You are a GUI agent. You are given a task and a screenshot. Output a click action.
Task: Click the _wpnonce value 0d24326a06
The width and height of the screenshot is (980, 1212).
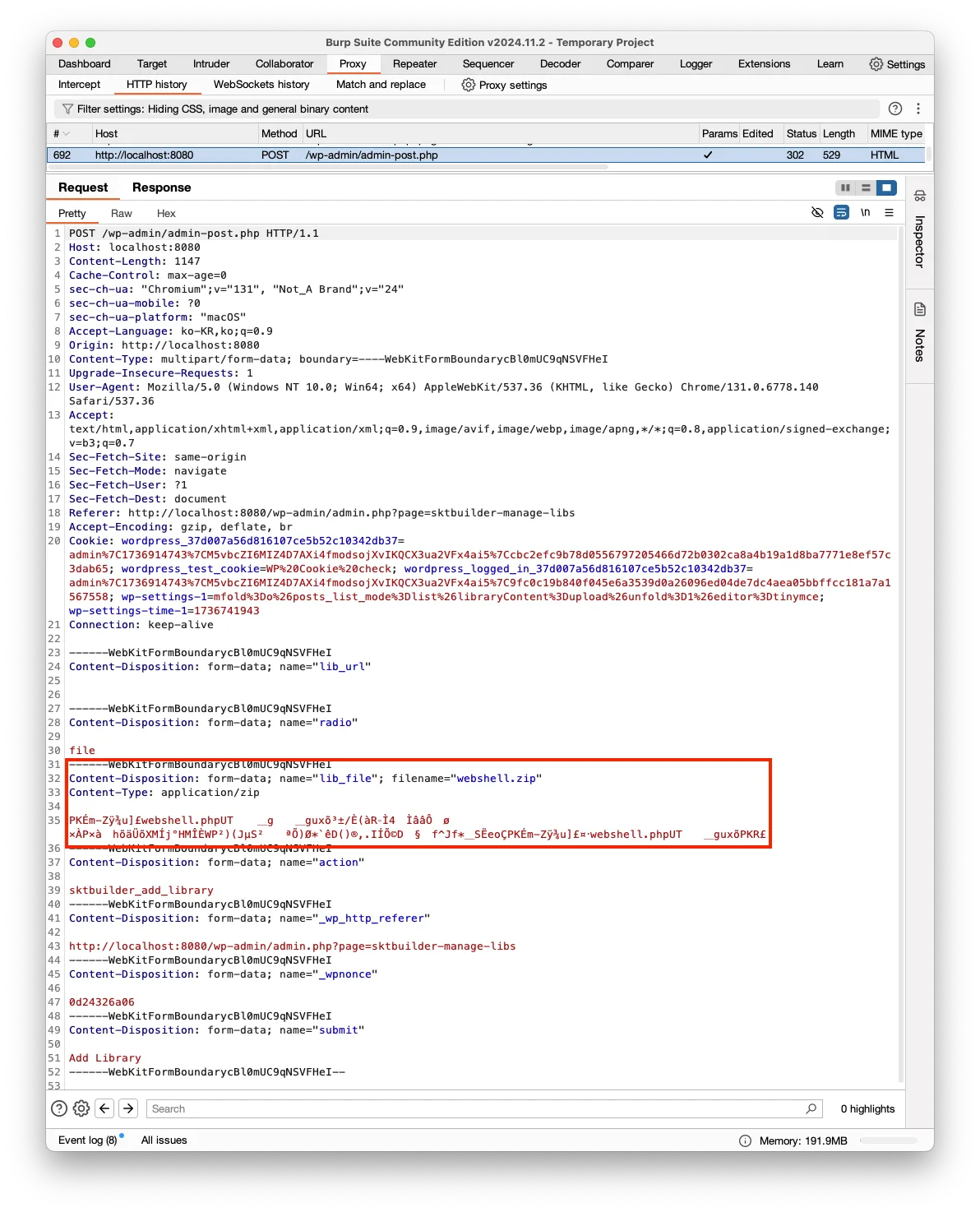102,1002
